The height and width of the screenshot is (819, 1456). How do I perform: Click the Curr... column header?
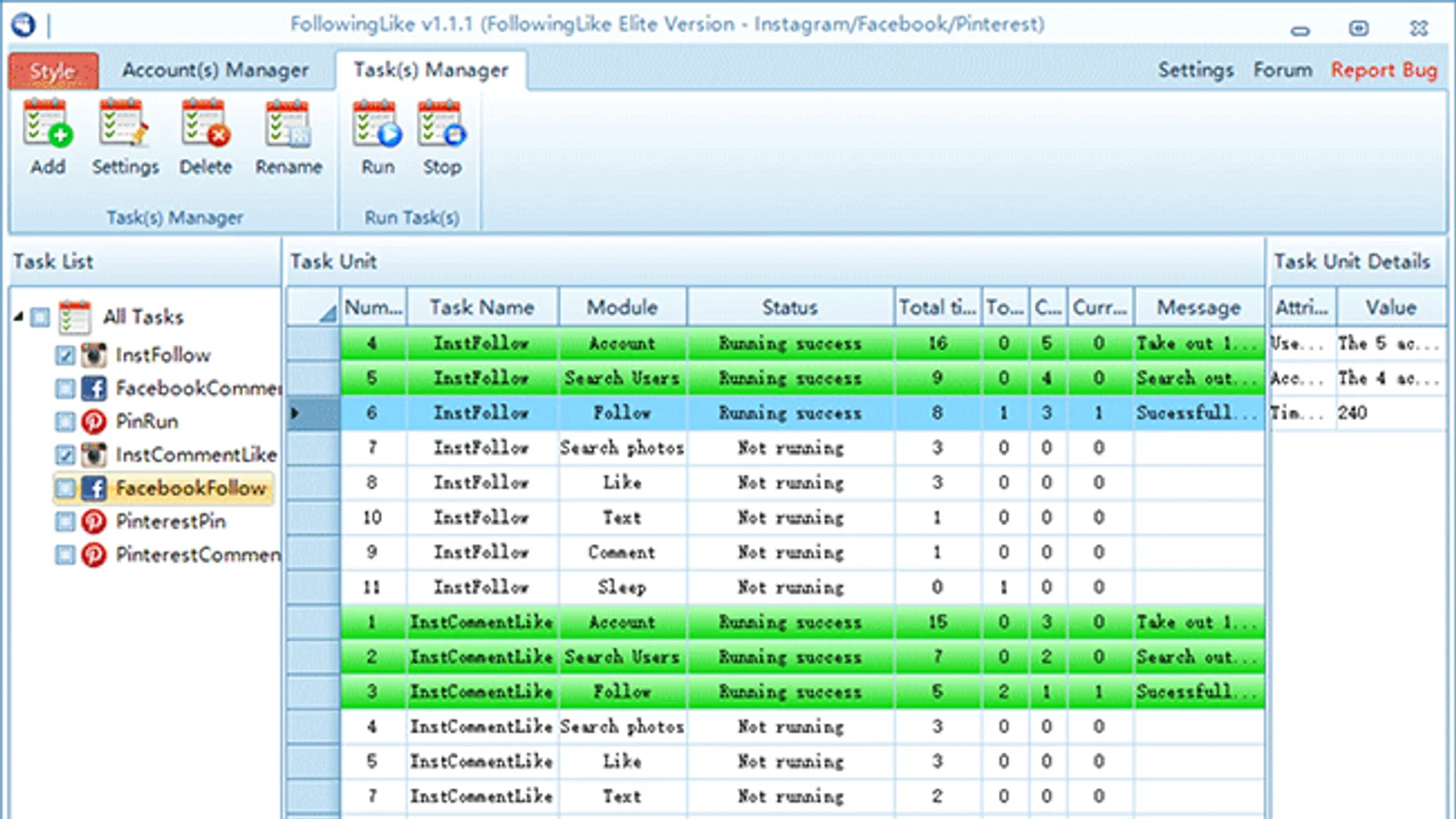coord(1099,308)
